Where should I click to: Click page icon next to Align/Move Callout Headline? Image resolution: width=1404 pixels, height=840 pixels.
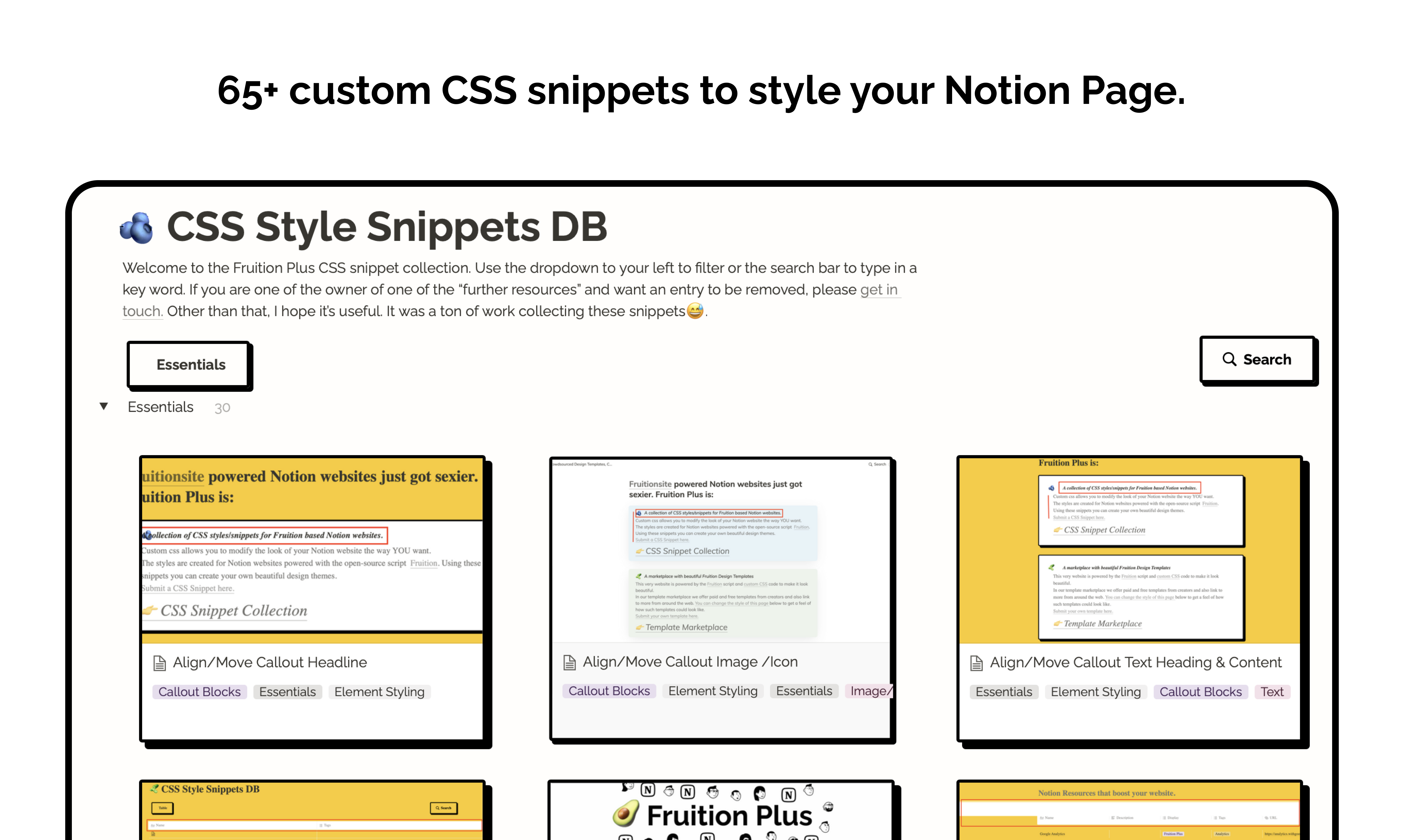(160, 663)
